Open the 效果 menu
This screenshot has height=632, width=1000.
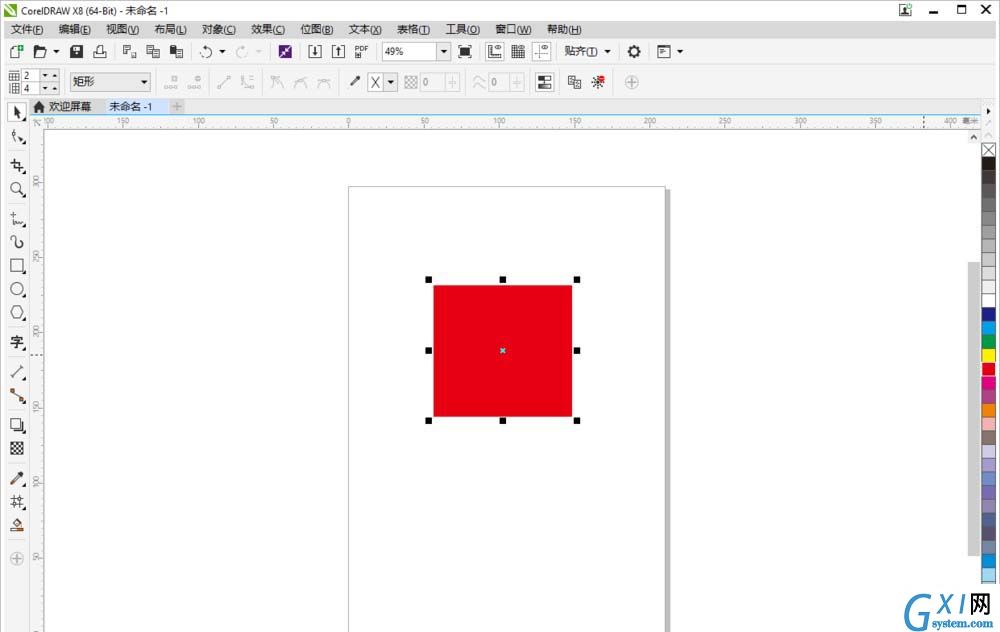(268, 29)
